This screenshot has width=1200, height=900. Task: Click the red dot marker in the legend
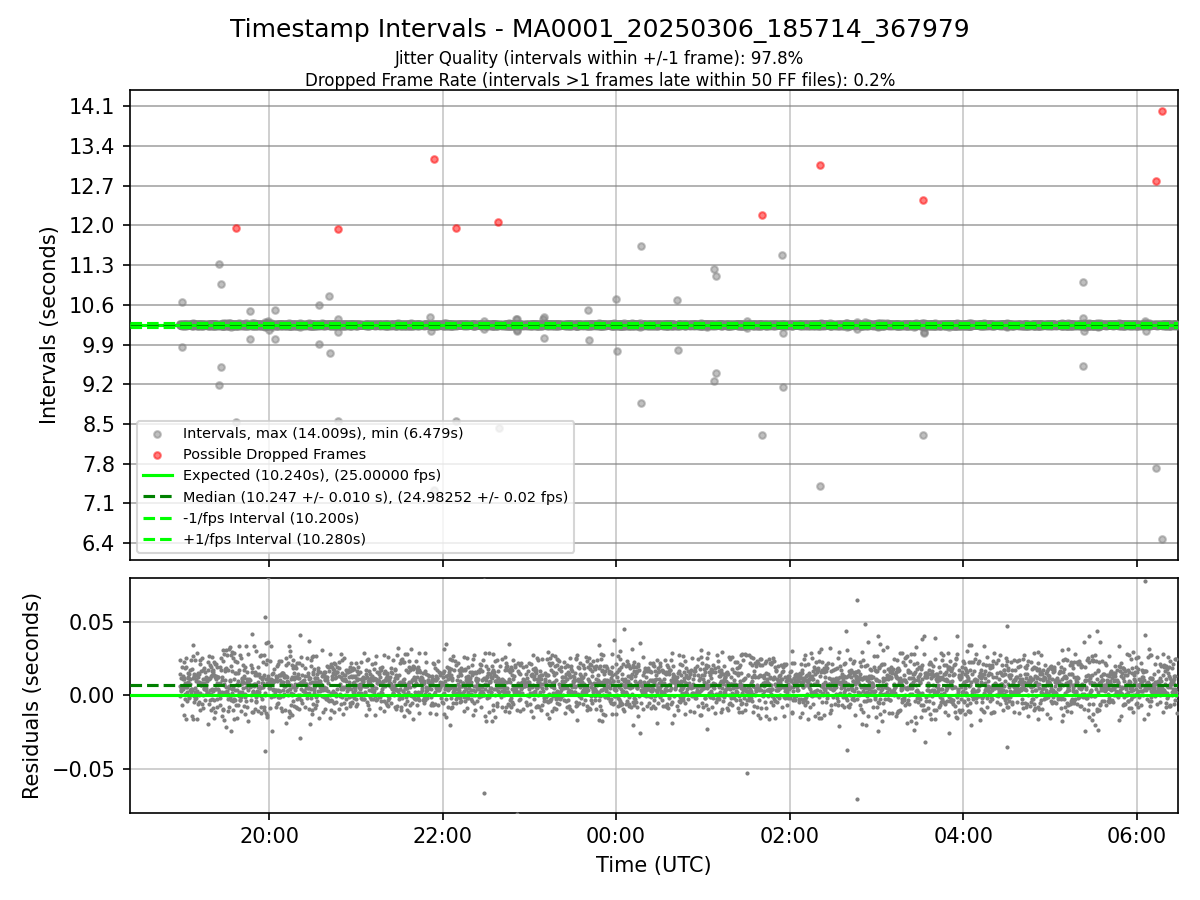[158, 454]
